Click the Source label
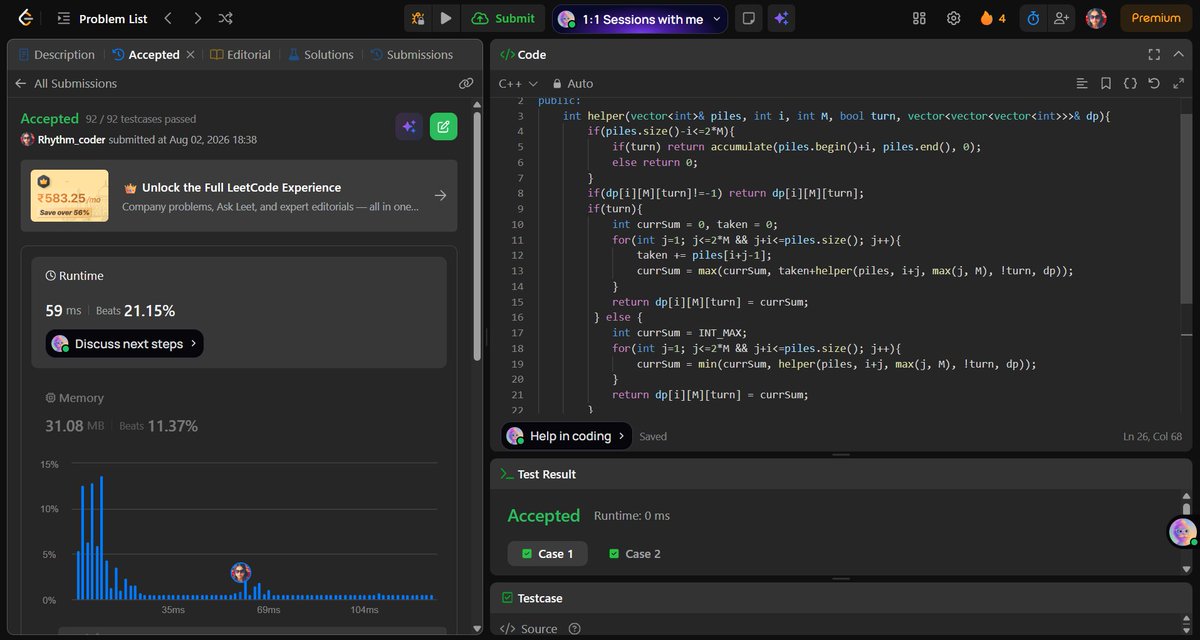The width and height of the screenshot is (1200, 640). [539, 629]
